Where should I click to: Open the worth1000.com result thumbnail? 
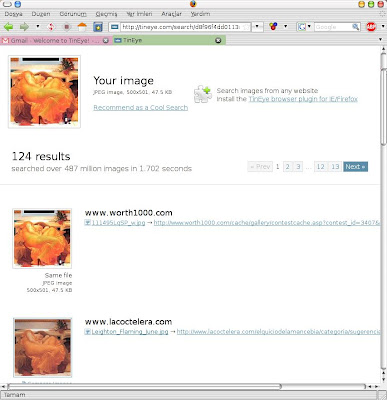pos(42,238)
